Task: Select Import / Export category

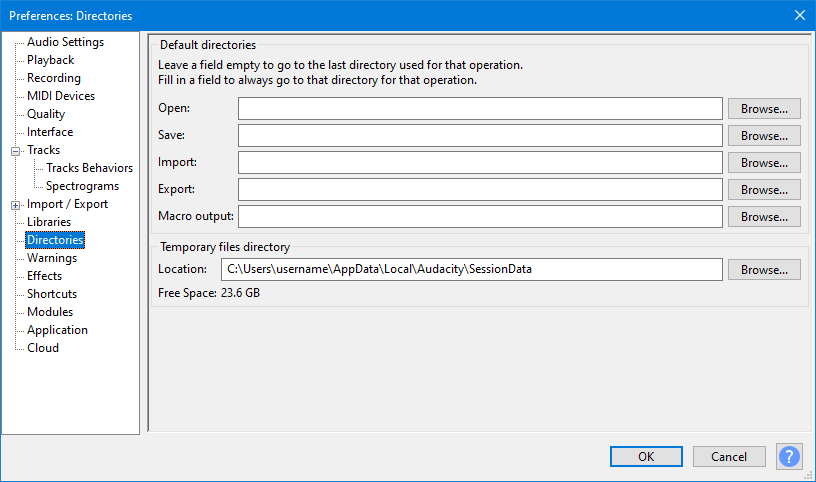Action: (67, 204)
